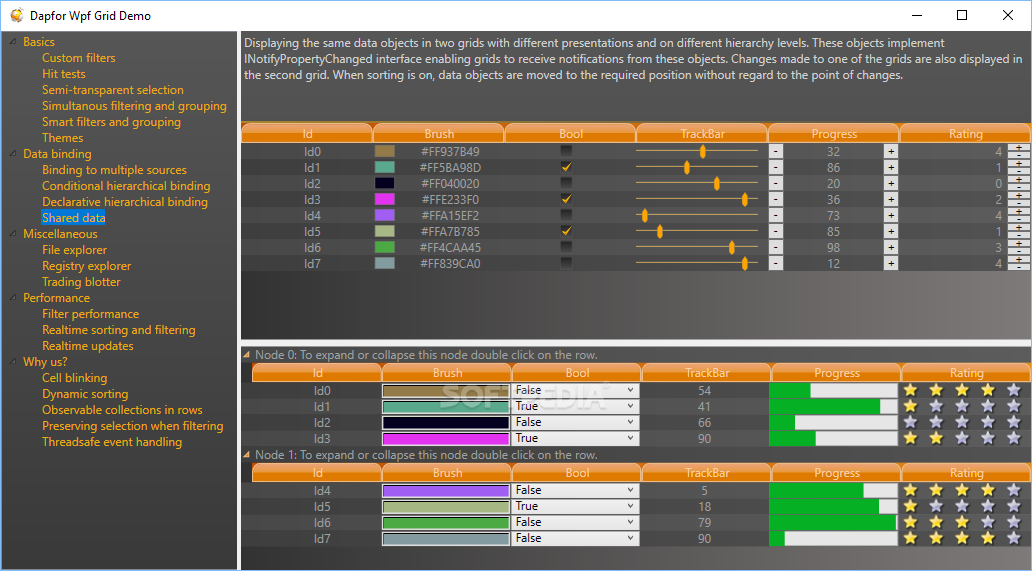Click the Dapfor app icon in title bar
The image size is (1032, 571).
[16, 15]
